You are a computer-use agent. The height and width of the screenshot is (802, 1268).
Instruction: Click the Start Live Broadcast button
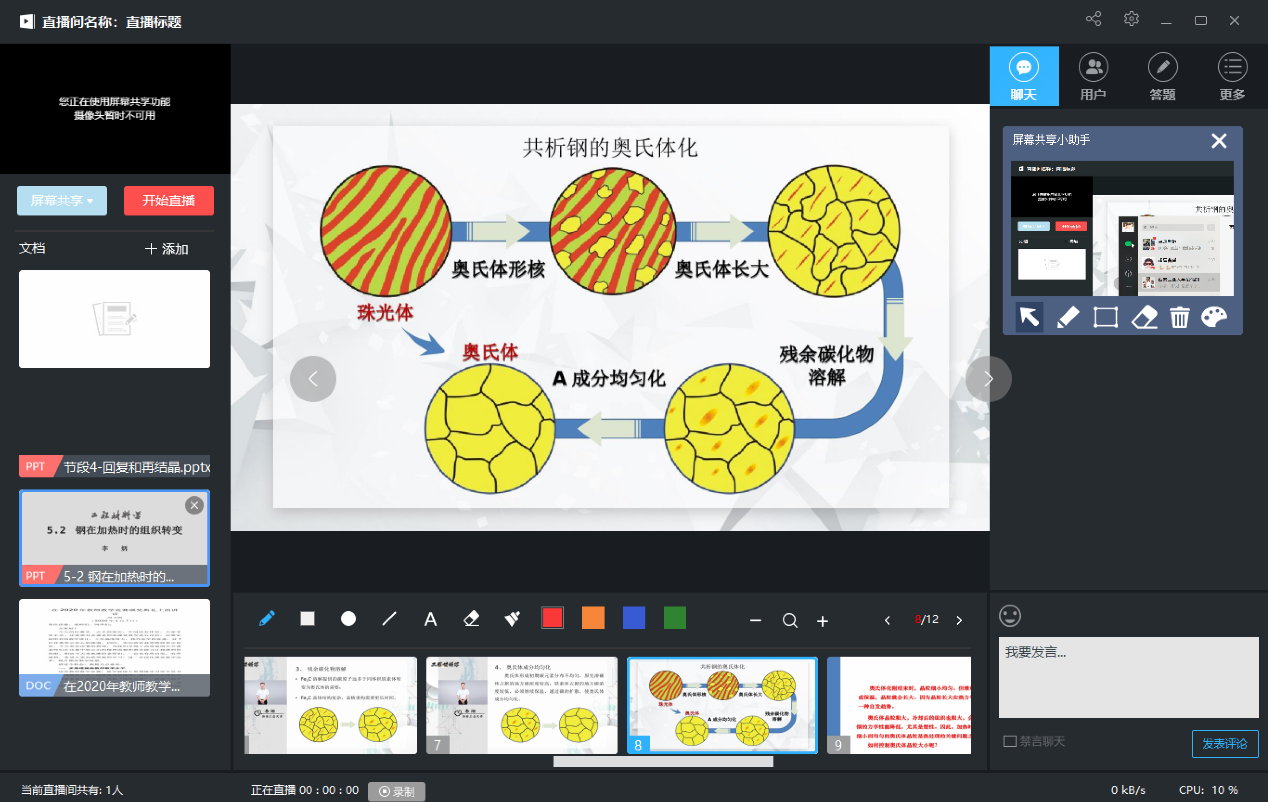(169, 201)
